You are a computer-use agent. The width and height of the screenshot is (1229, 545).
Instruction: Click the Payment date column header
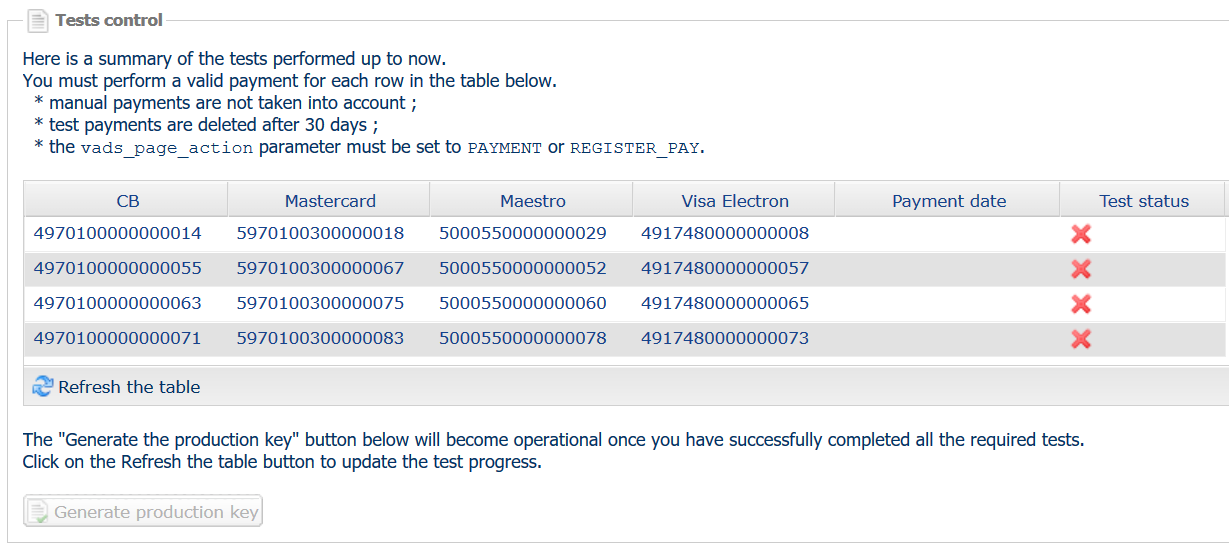tap(949, 201)
